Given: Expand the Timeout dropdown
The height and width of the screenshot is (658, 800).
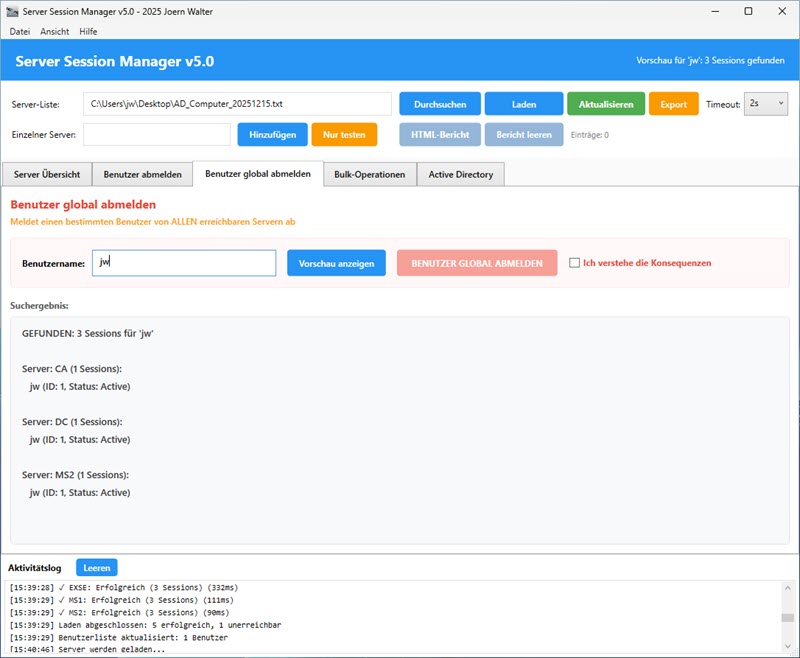Looking at the screenshot, I should click(x=766, y=104).
